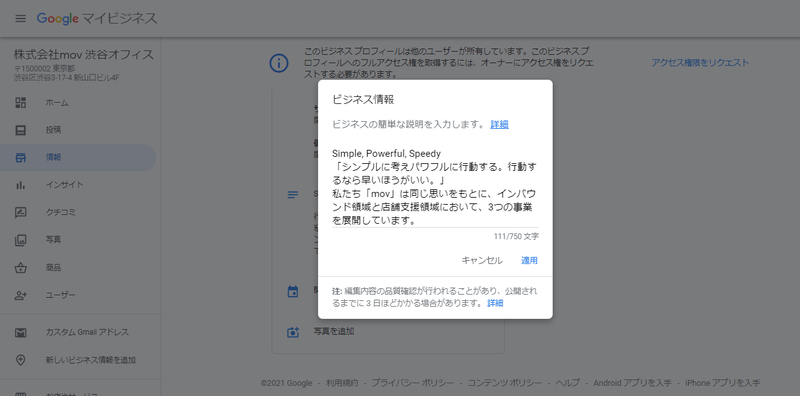Open 写真 in the sidebar
The image size is (800, 396).
[x=78, y=240]
